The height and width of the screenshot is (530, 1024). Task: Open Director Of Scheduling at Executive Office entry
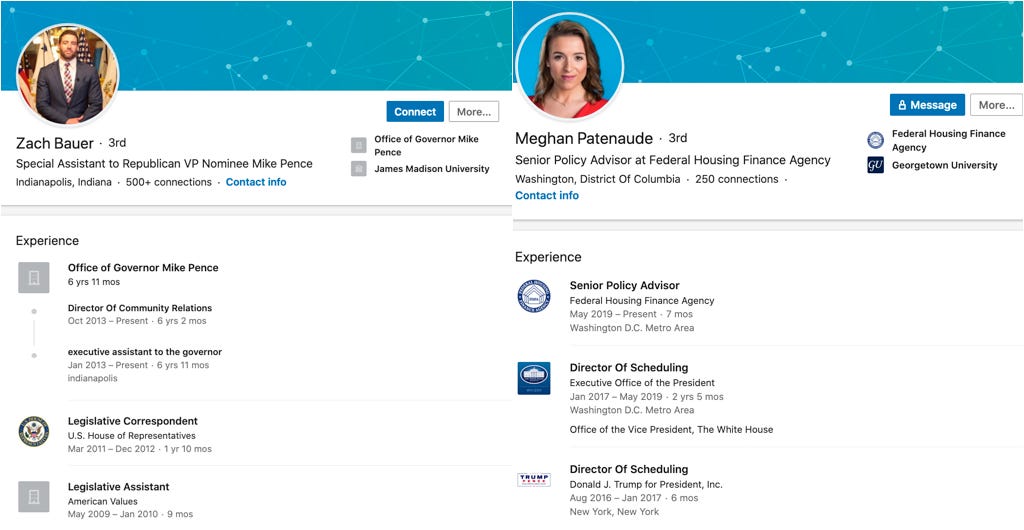(629, 367)
